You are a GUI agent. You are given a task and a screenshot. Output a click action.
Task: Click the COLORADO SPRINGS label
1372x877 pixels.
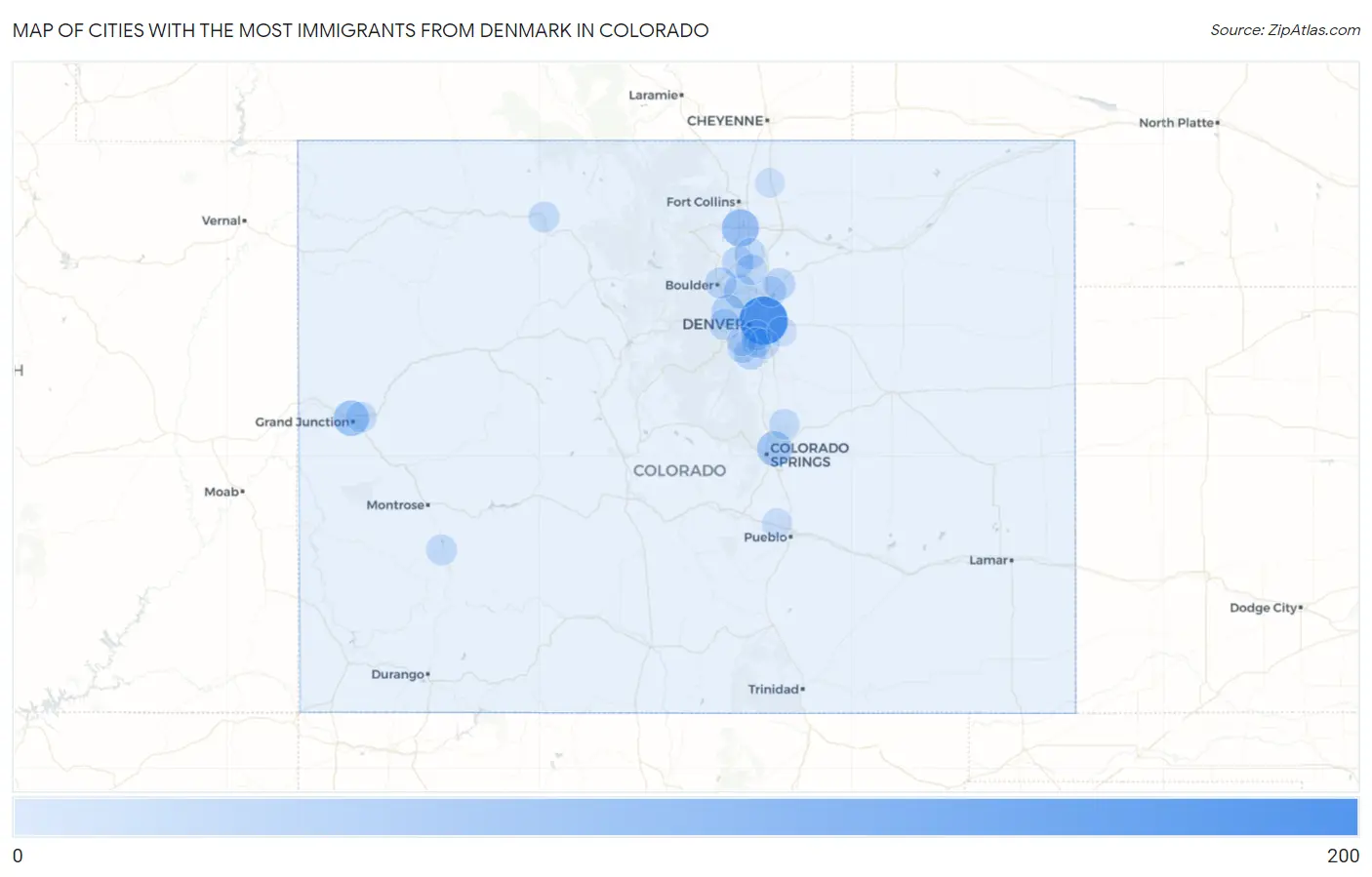point(809,455)
